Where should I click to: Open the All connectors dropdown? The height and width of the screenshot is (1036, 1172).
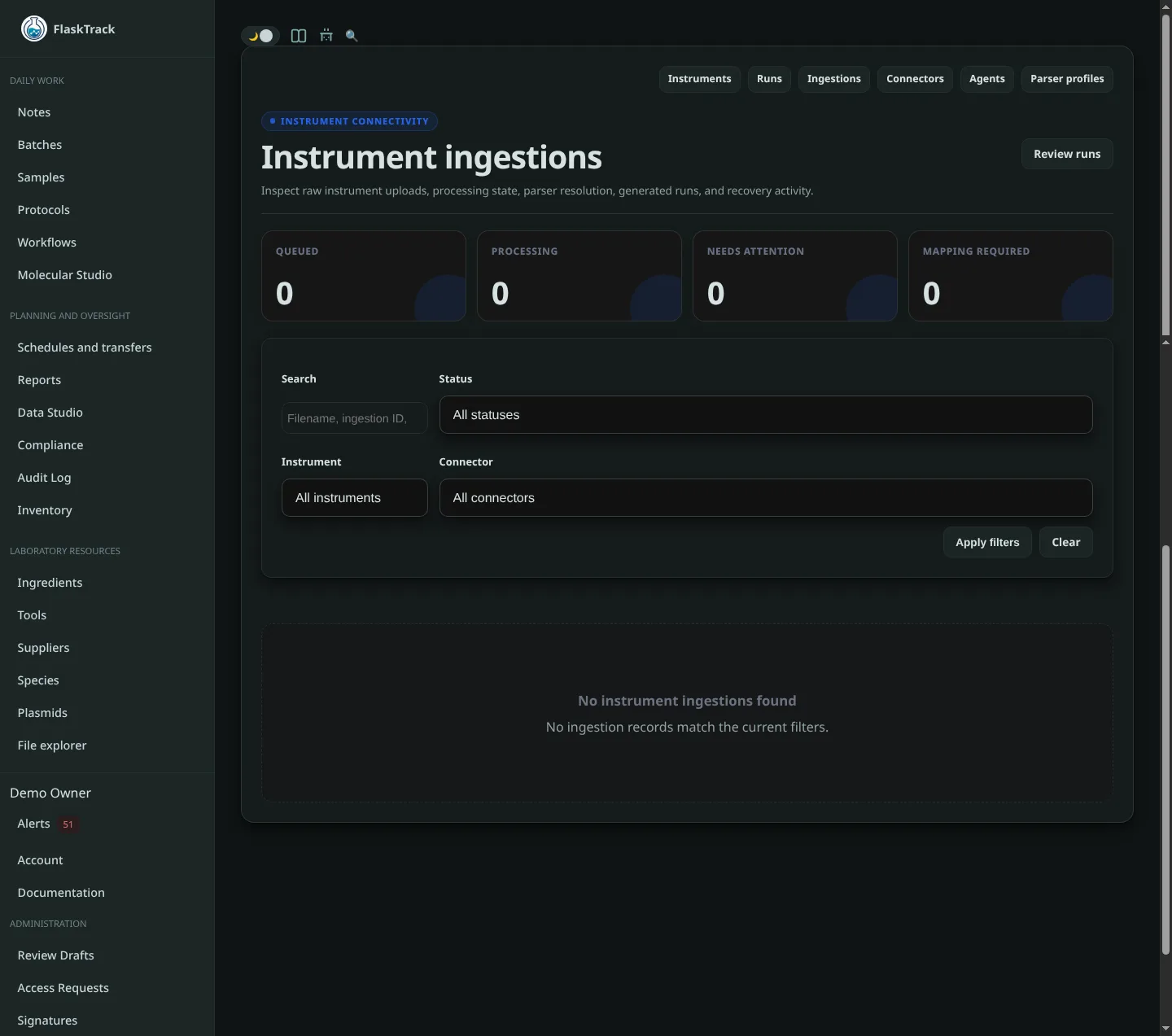click(x=765, y=498)
